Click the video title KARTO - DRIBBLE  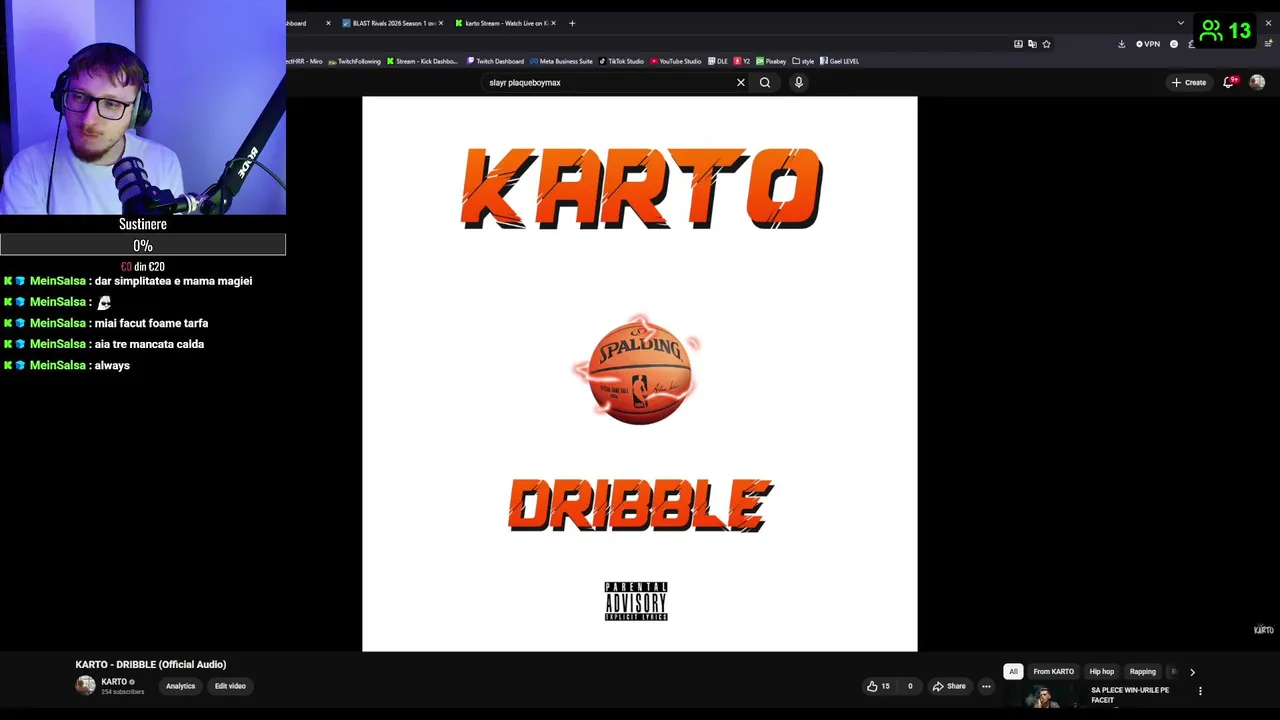pos(151,664)
